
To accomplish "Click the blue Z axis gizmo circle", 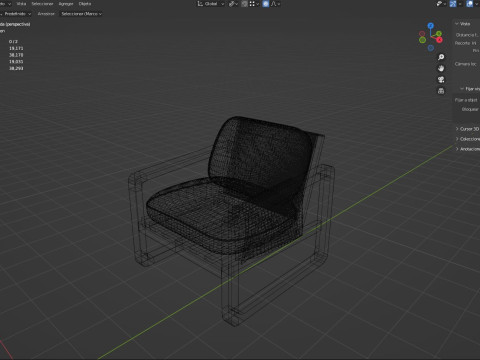I will click(431, 26).
